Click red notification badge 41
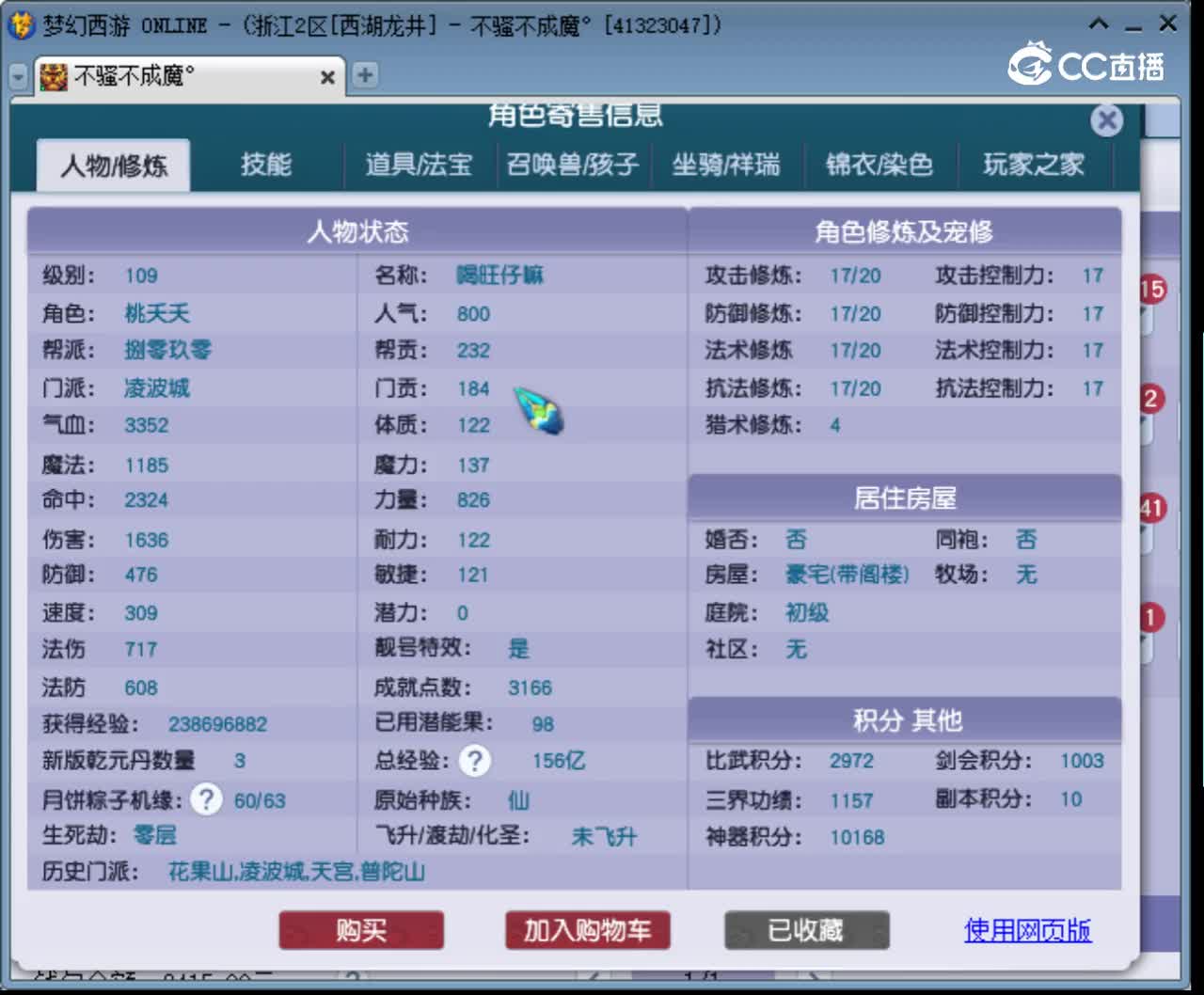Screen dimensions: 1204x995 coord(1152,509)
